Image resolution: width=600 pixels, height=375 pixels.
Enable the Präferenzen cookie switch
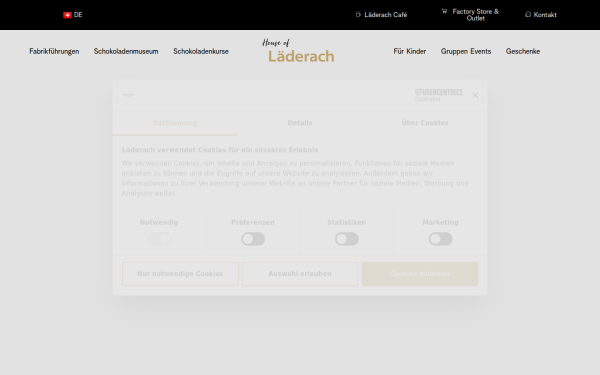[x=253, y=239]
